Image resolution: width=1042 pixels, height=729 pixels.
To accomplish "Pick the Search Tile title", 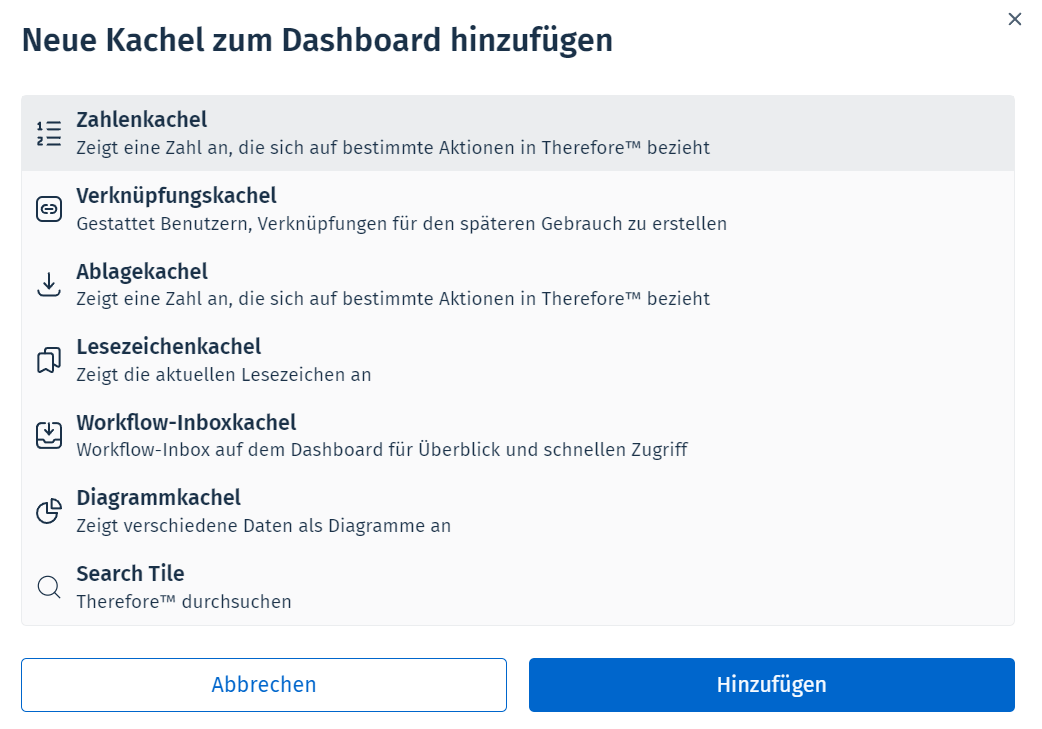I will [130, 573].
